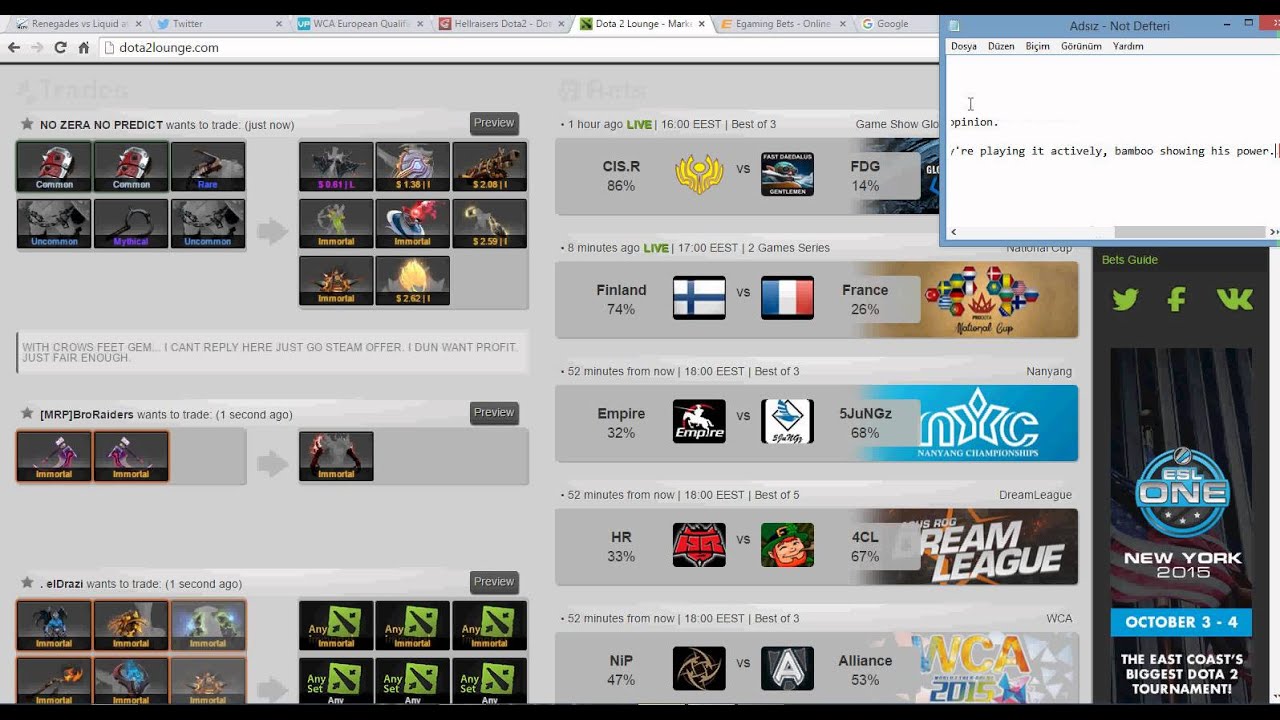1280x720 pixels.
Task: Open the Facebook icon in sidebar
Action: coord(1177,299)
